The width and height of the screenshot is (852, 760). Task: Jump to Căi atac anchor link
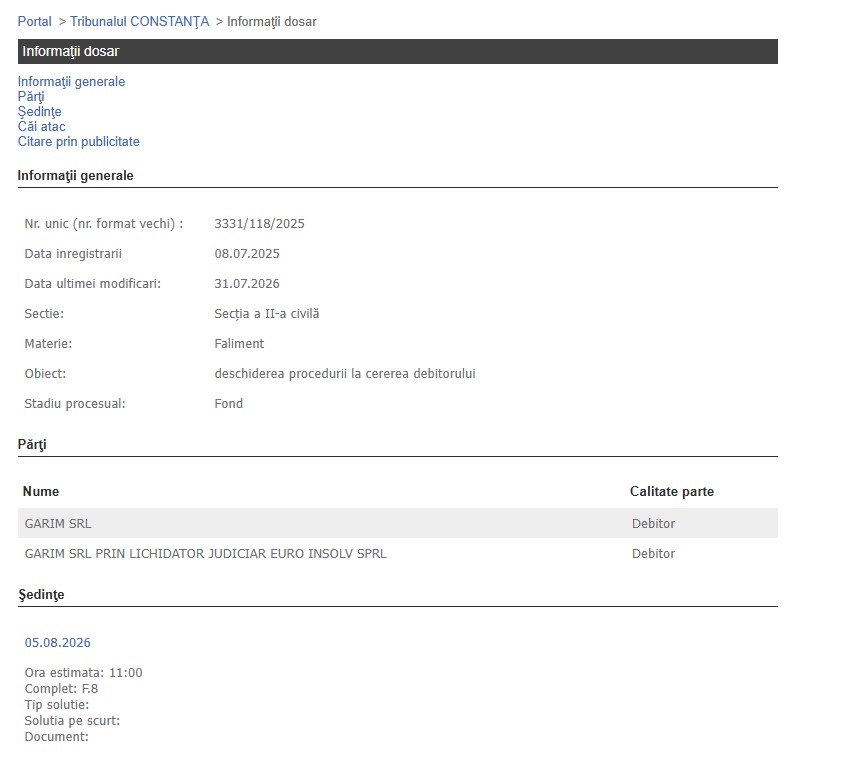click(41, 127)
